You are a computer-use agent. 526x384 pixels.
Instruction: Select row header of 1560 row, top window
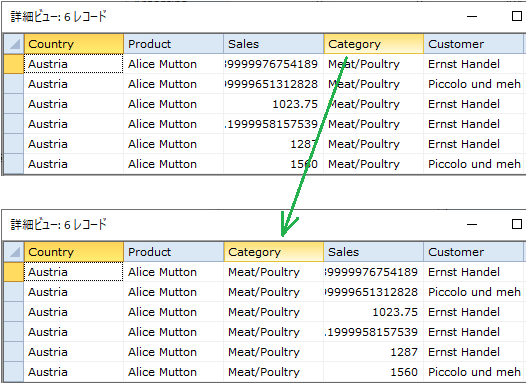(x=14, y=164)
